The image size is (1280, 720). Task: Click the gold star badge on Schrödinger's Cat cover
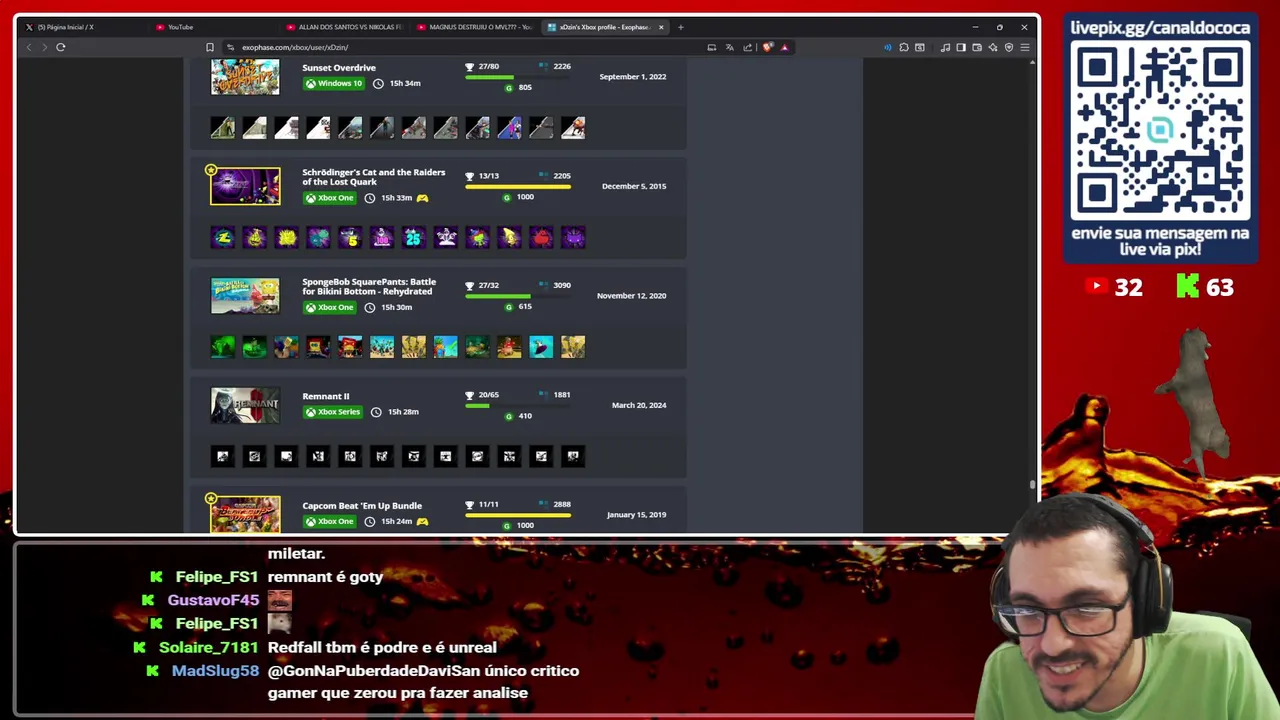pos(211,170)
